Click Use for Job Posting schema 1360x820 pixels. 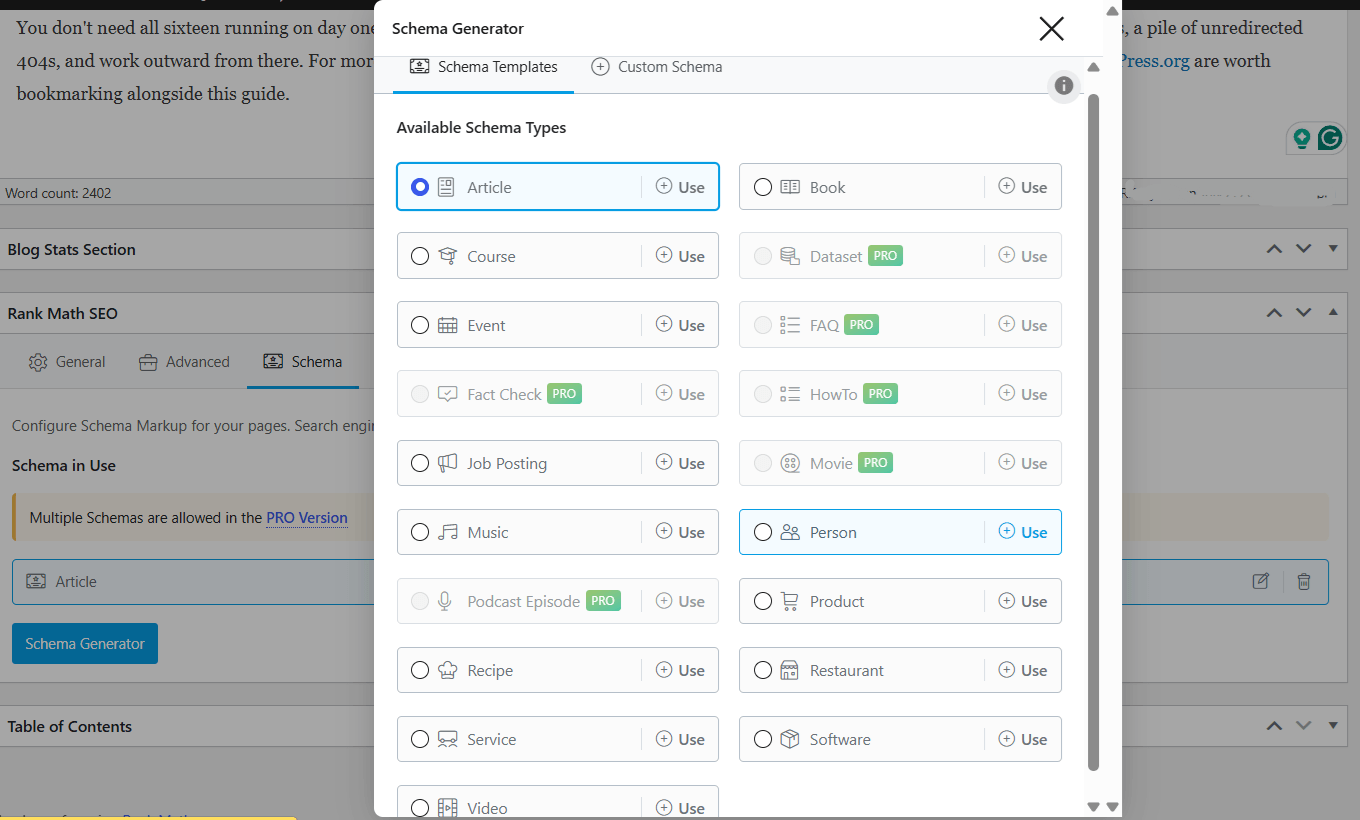[680, 463]
